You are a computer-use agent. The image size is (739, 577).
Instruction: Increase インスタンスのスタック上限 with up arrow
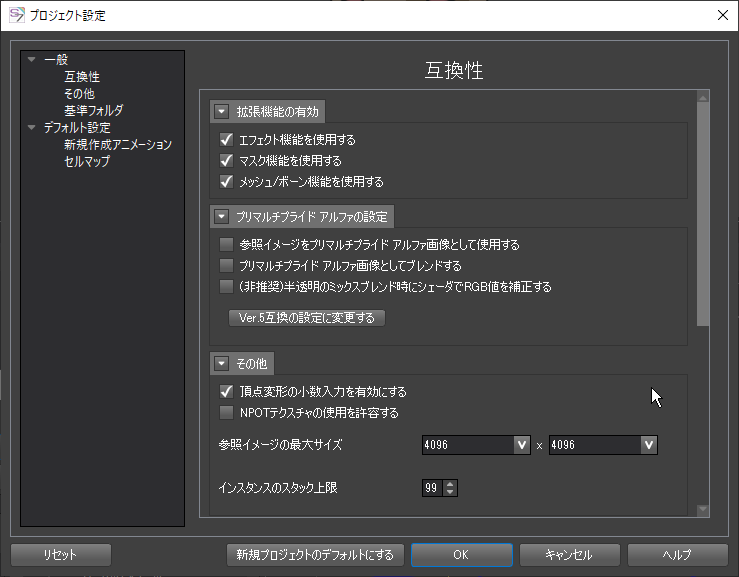click(450, 484)
